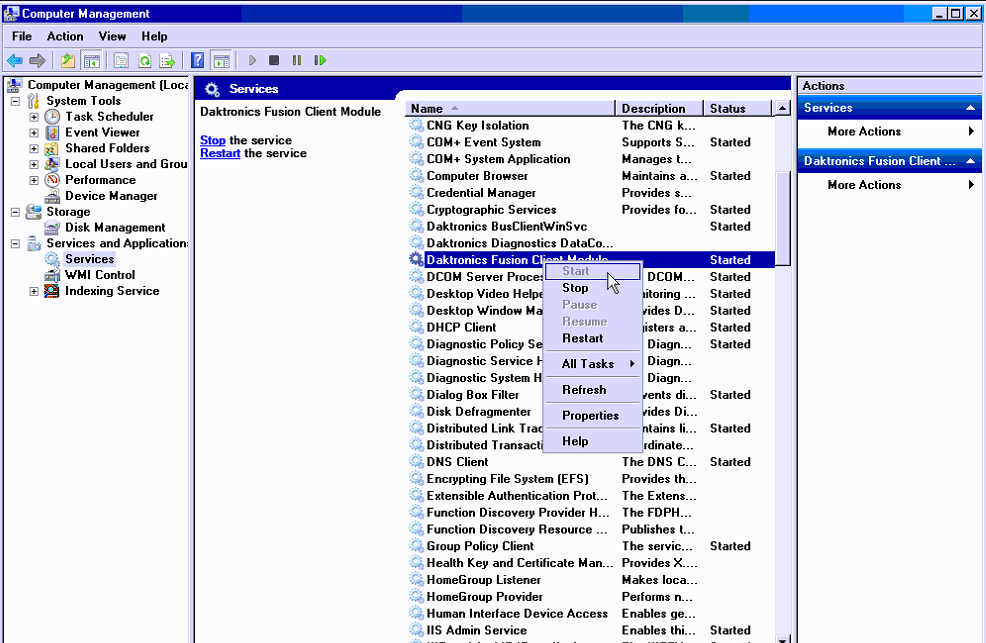The width and height of the screenshot is (986, 643).
Task: Collapse the Storage tree node
Action: pyautogui.click(x=15, y=212)
